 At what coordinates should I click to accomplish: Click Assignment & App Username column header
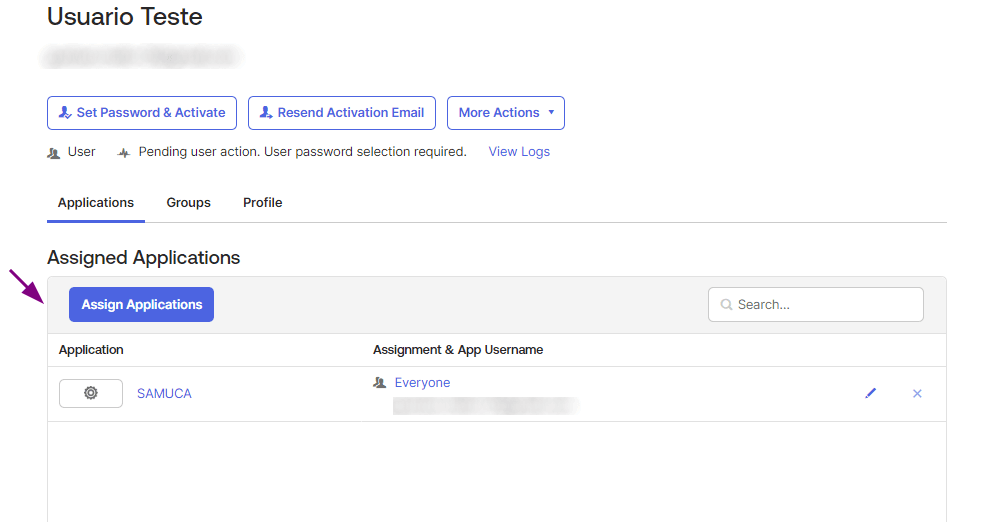458,350
